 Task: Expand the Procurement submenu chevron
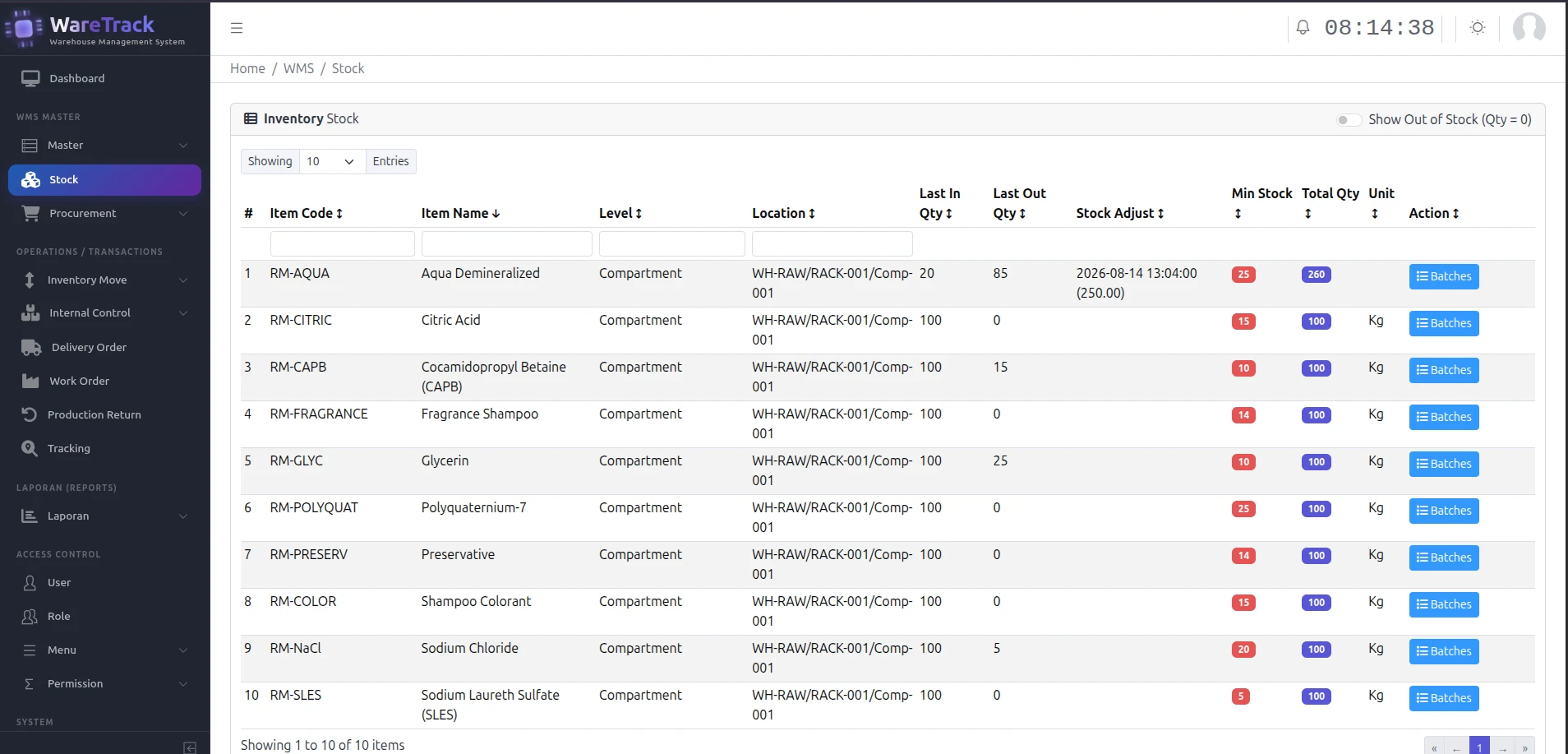(183, 214)
